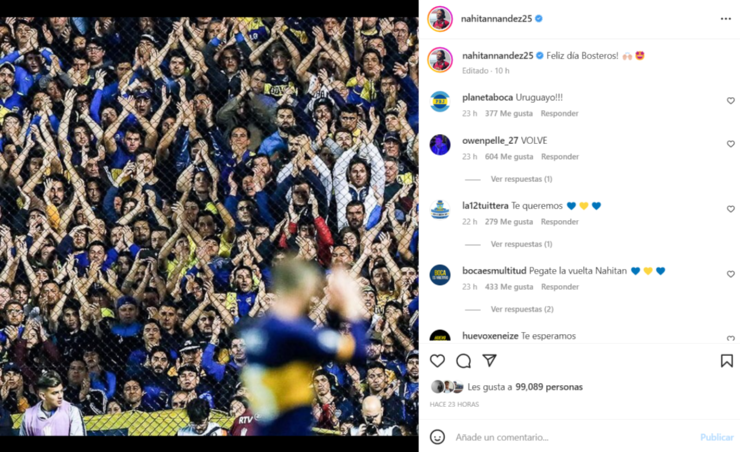Expand replies under la12tuittera's comment
This screenshot has width=740, height=452.
pos(521,244)
